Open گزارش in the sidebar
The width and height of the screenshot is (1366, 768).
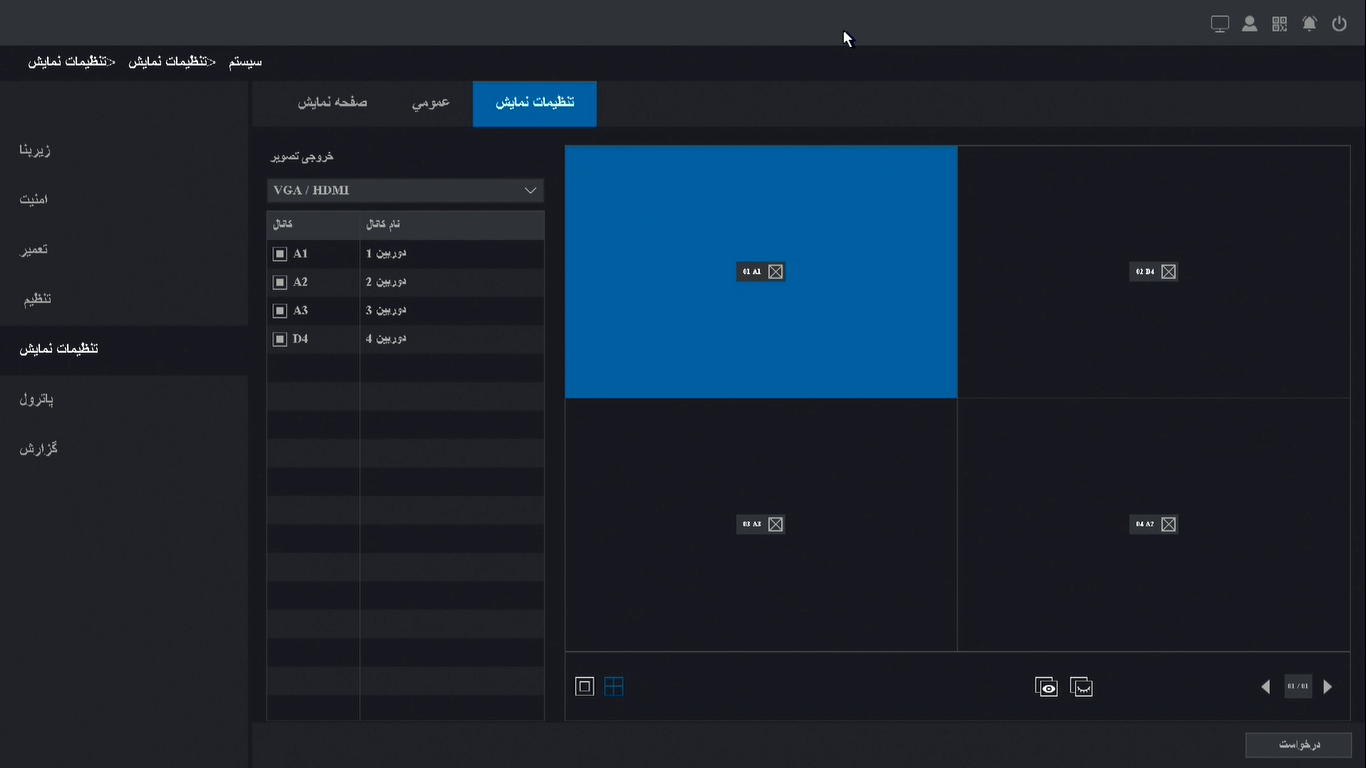[x=124, y=449]
